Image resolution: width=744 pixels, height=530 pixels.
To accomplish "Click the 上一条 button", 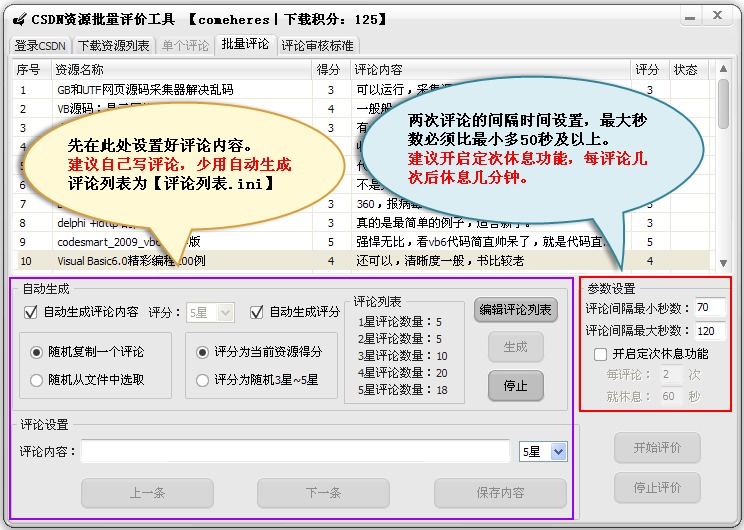I will [x=147, y=493].
